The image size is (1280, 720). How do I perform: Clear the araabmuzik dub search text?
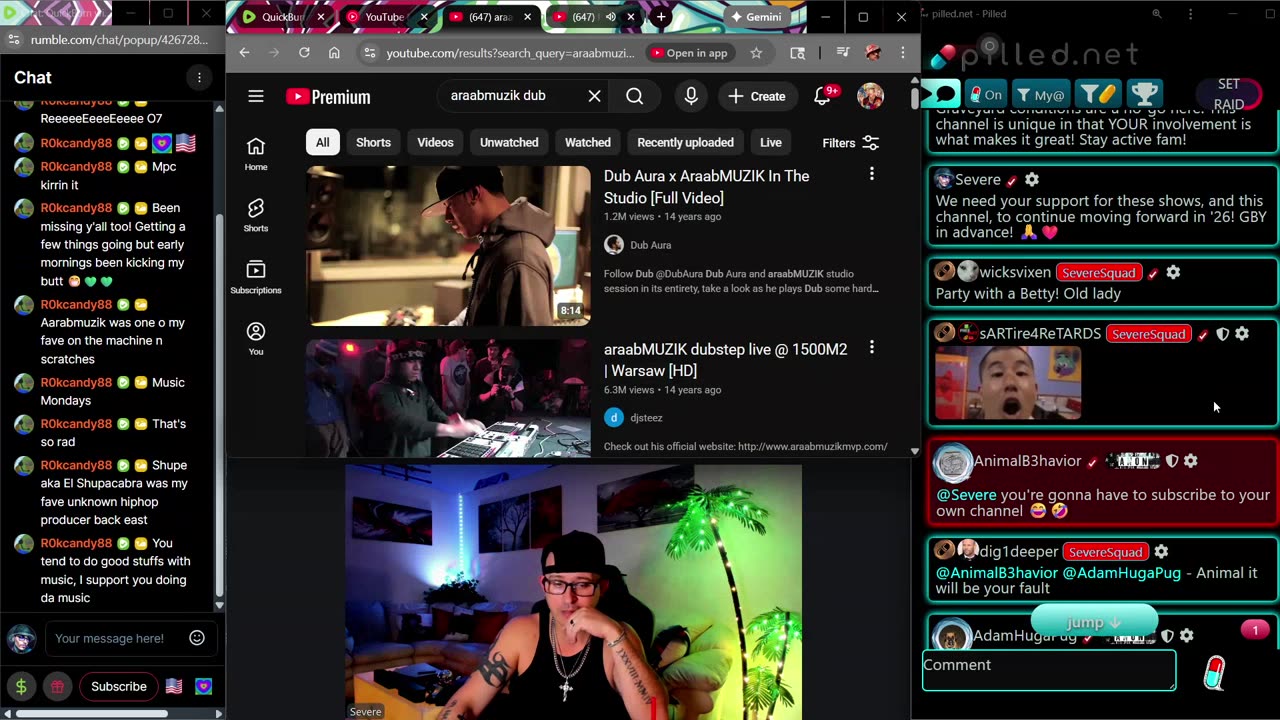[x=594, y=96]
